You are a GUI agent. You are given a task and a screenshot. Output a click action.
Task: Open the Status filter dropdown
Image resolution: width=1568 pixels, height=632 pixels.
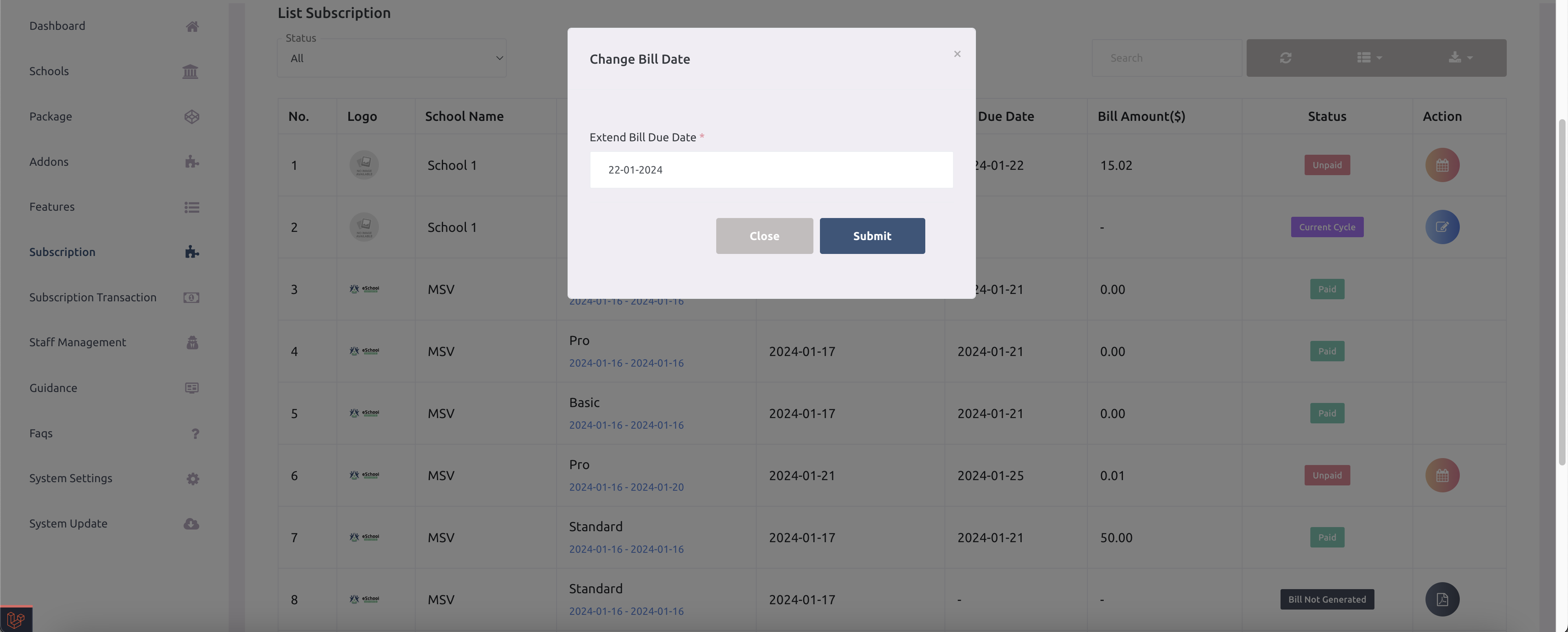(392, 58)
